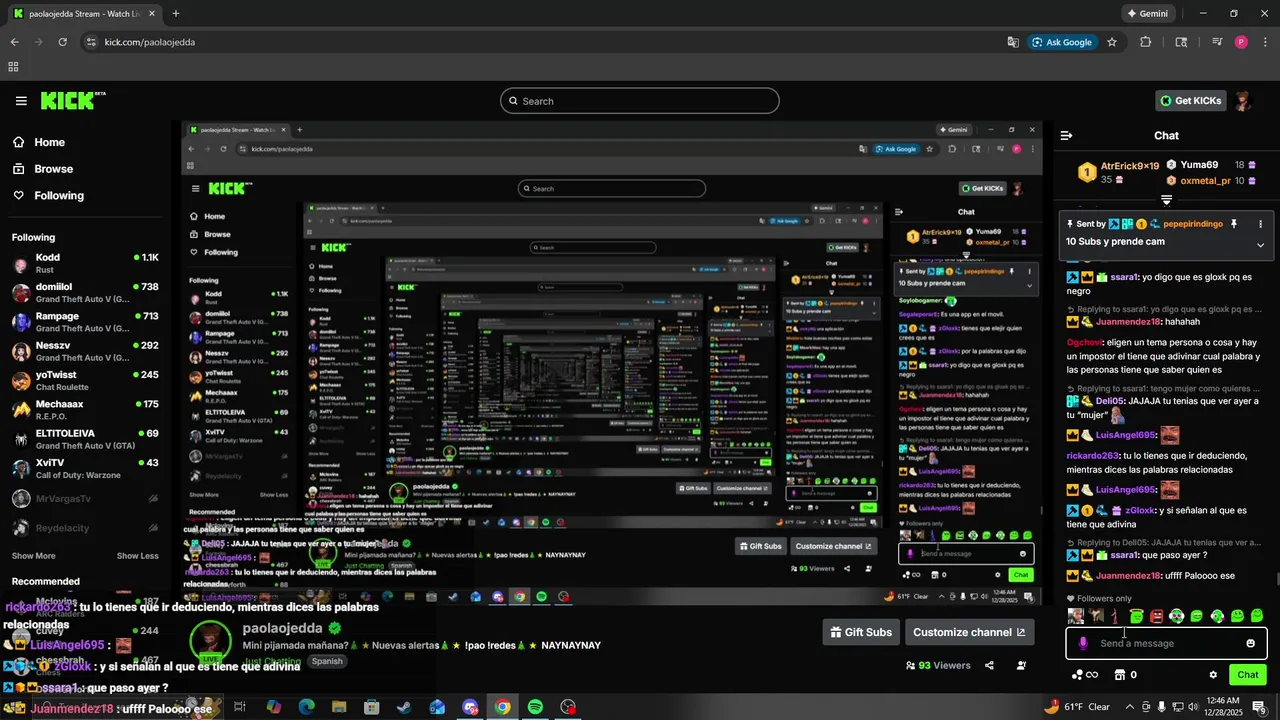Go back to previous page
The height and width of the screenshot is (720, 1280).
[14, 42]
